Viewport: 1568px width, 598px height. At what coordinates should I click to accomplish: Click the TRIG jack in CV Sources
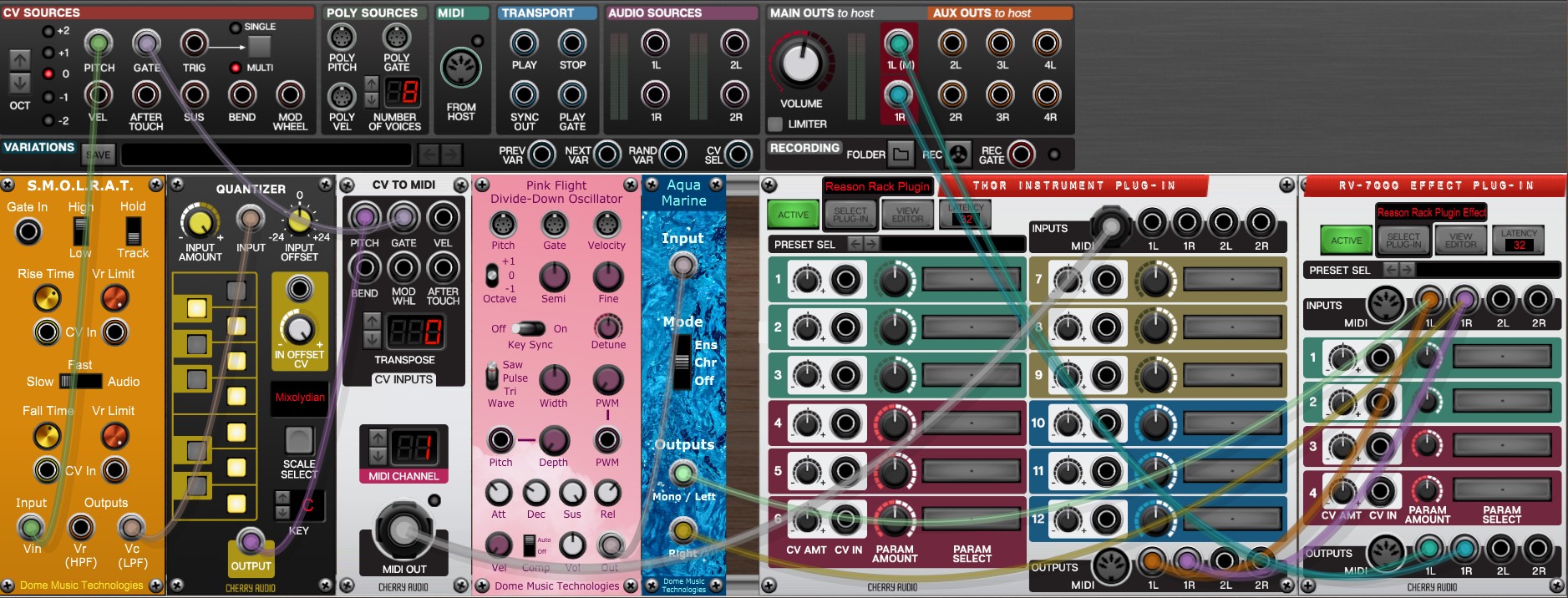pos(194,43)
